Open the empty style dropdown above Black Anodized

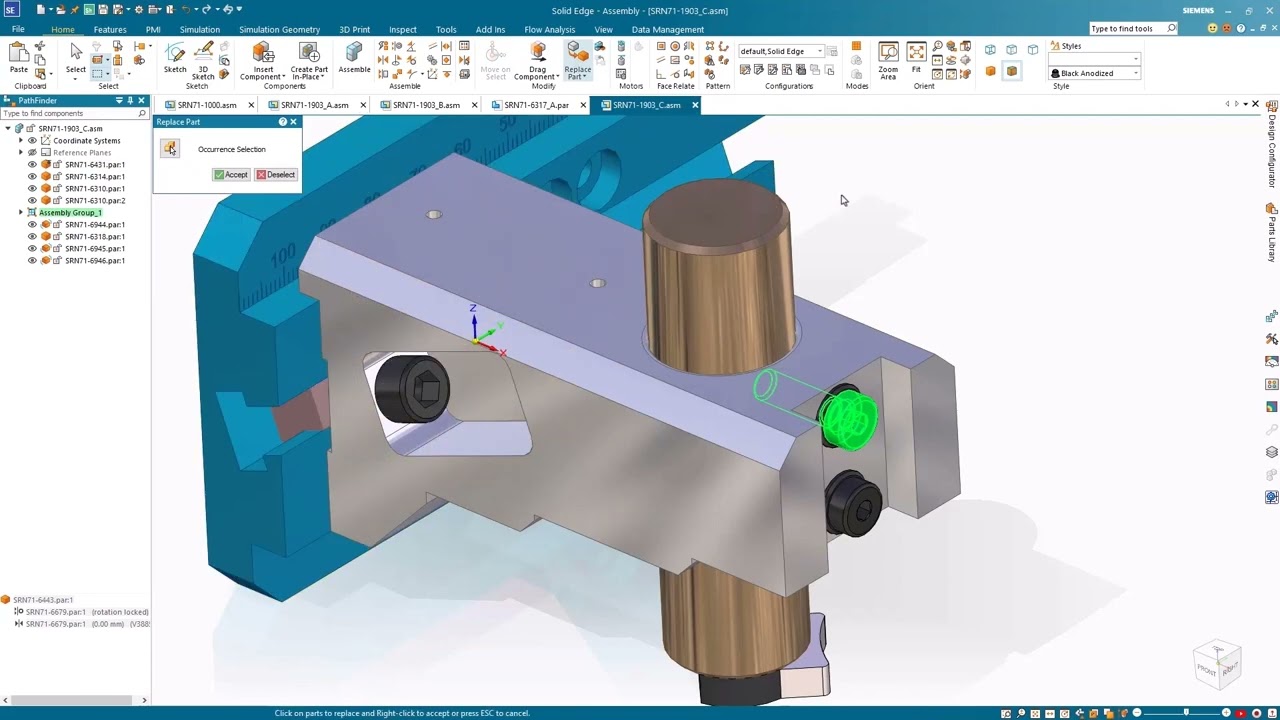(1136, 59)
